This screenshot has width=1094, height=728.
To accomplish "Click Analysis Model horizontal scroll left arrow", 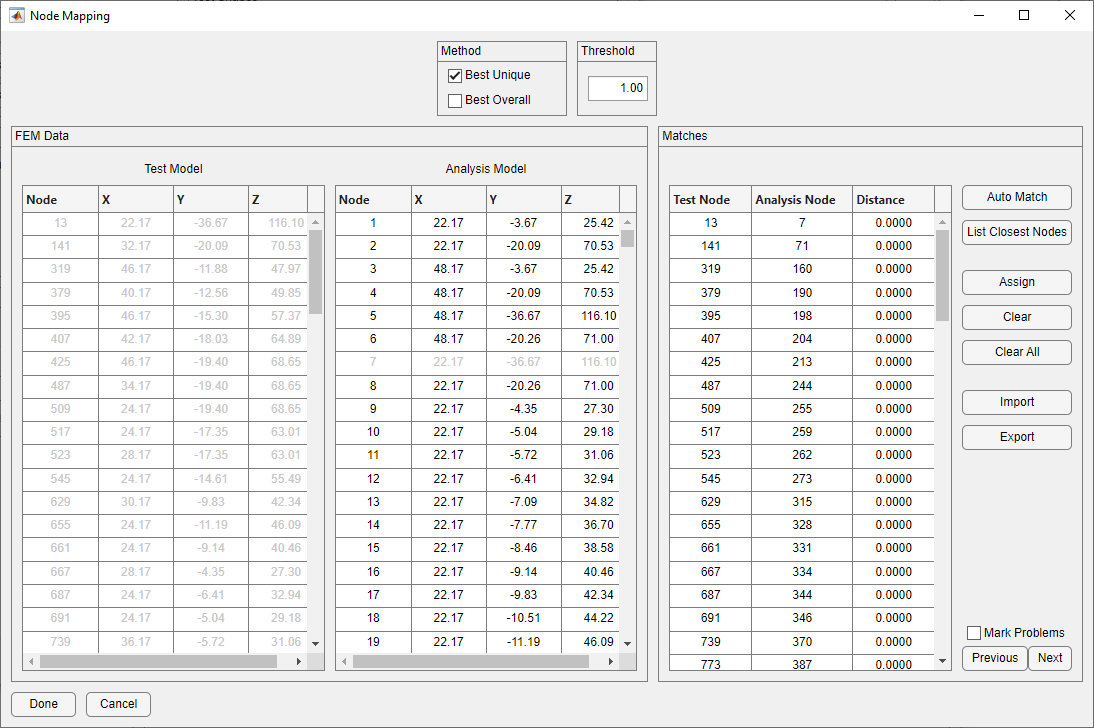I will click(344, 661).
